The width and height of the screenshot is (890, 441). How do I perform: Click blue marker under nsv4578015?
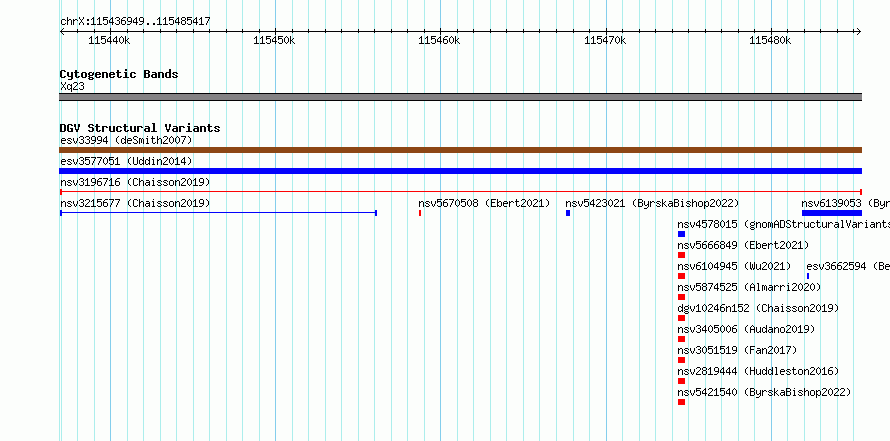tap(681, 234)
